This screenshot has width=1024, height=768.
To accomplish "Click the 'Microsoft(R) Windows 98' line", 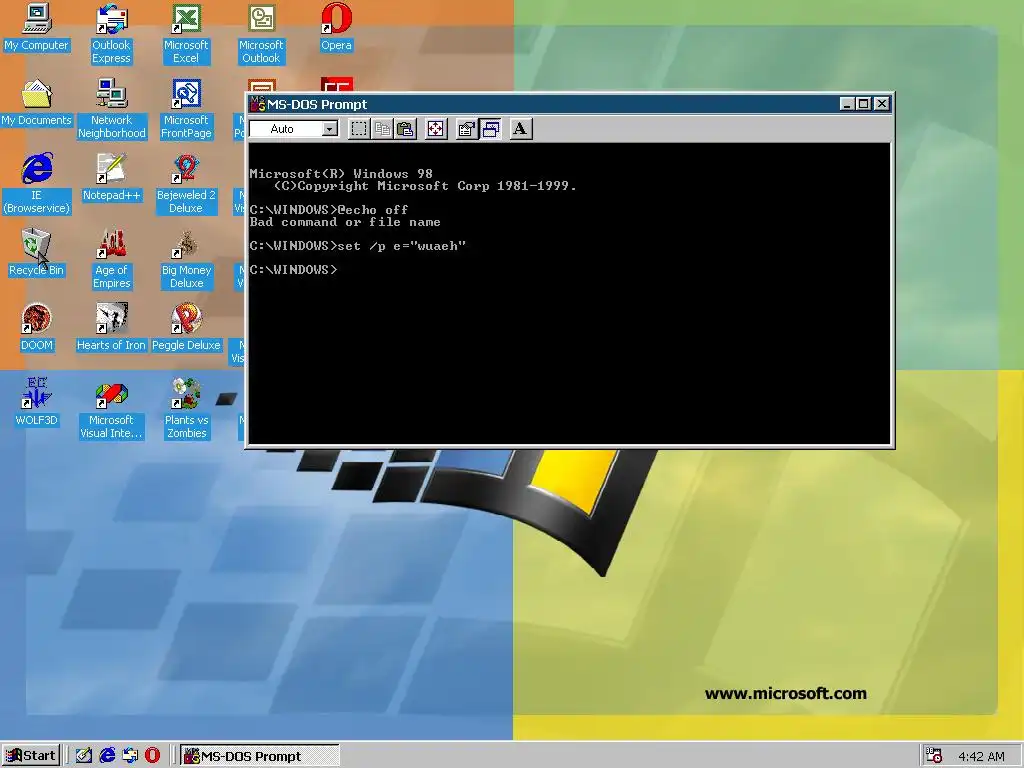I will 341,174.
